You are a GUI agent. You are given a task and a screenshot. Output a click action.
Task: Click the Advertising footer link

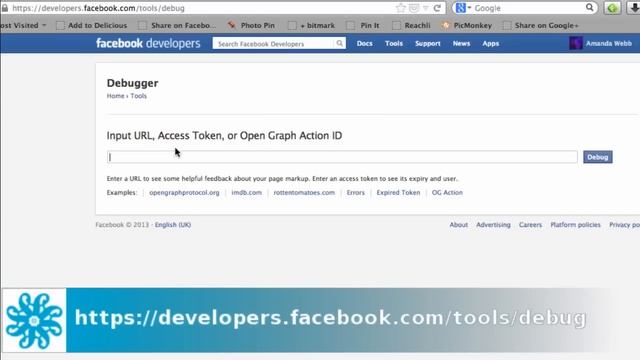pos(493,225)
